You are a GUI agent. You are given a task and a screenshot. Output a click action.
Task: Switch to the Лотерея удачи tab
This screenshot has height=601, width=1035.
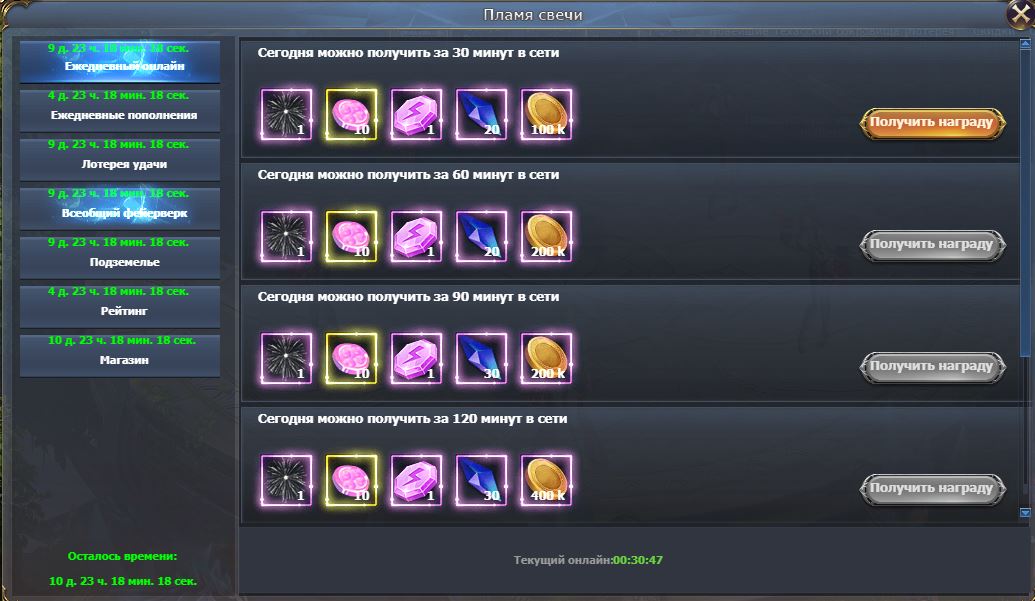120,158
